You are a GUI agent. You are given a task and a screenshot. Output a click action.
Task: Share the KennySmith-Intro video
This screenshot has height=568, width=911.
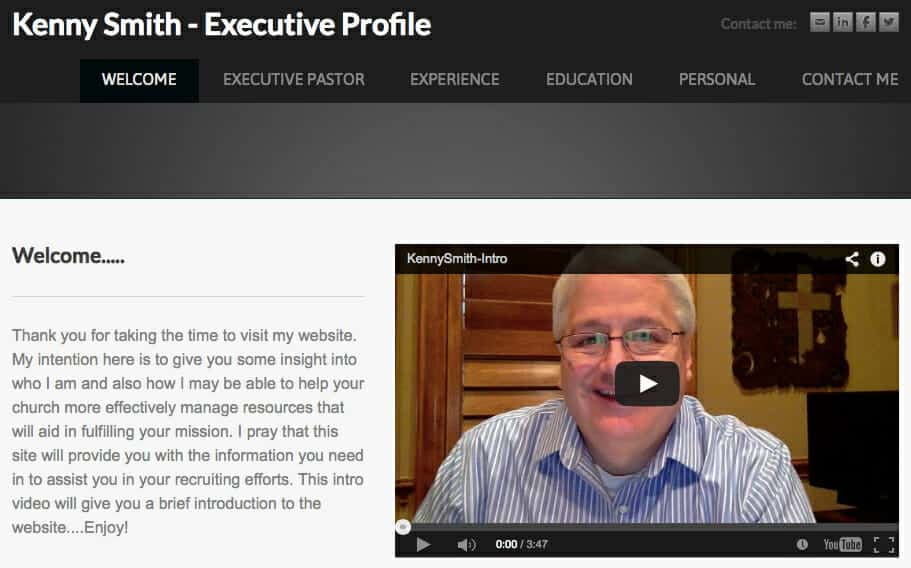point(852,259)
